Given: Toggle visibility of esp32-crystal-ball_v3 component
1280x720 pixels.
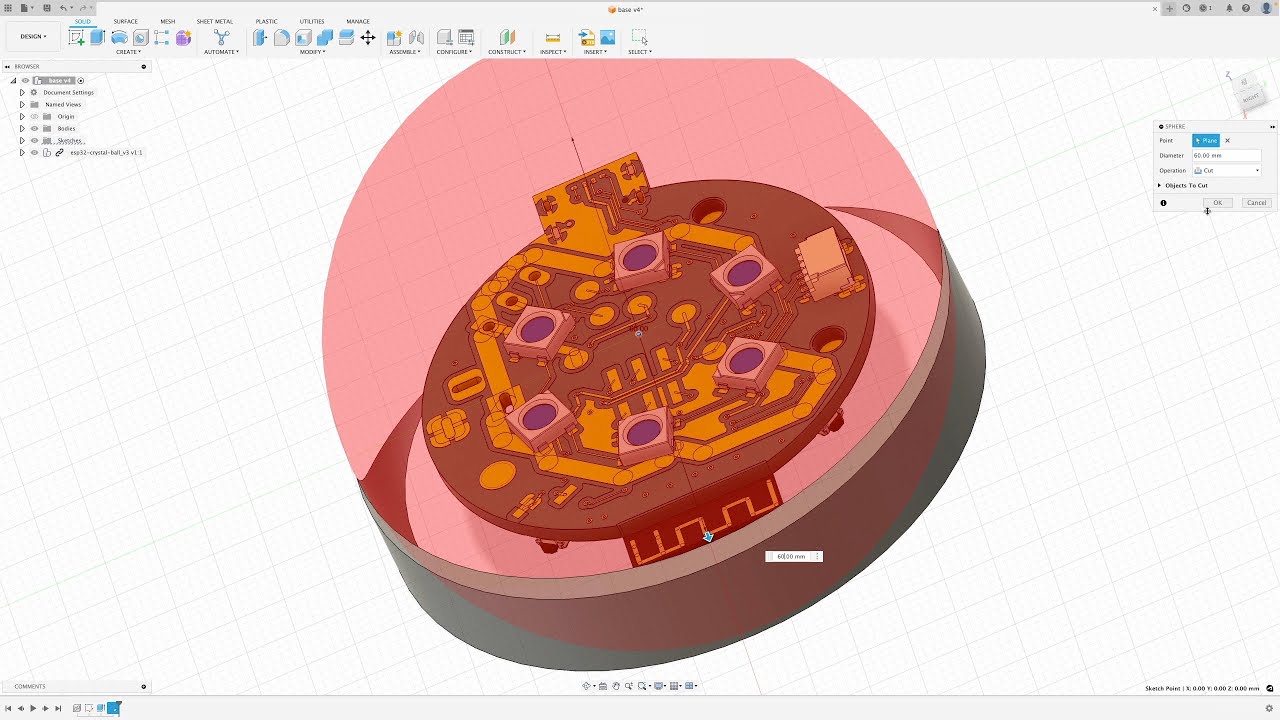Looking at the screenshot, I should tap(34, 153).
